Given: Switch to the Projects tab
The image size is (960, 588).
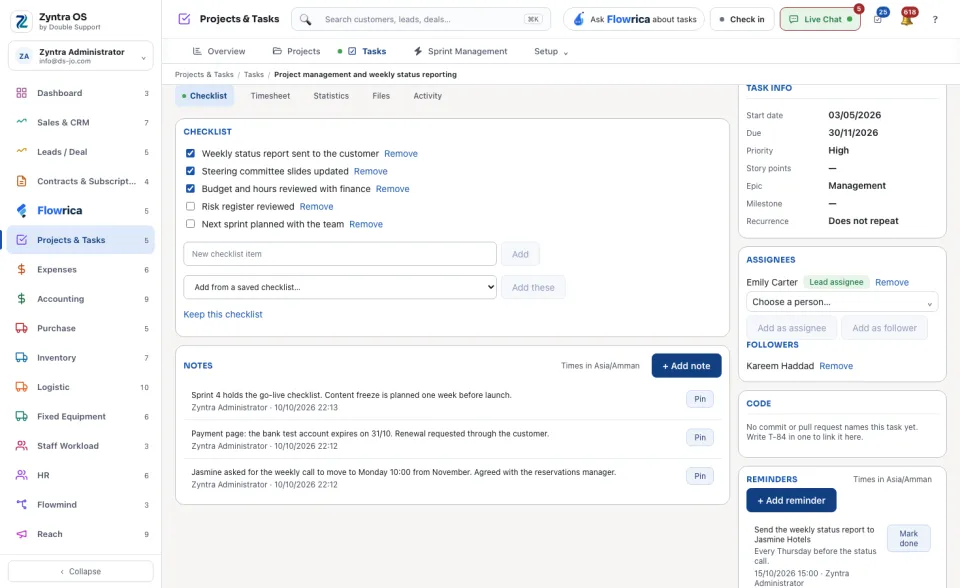Looking at the screenshot, I should click(296, 51).
